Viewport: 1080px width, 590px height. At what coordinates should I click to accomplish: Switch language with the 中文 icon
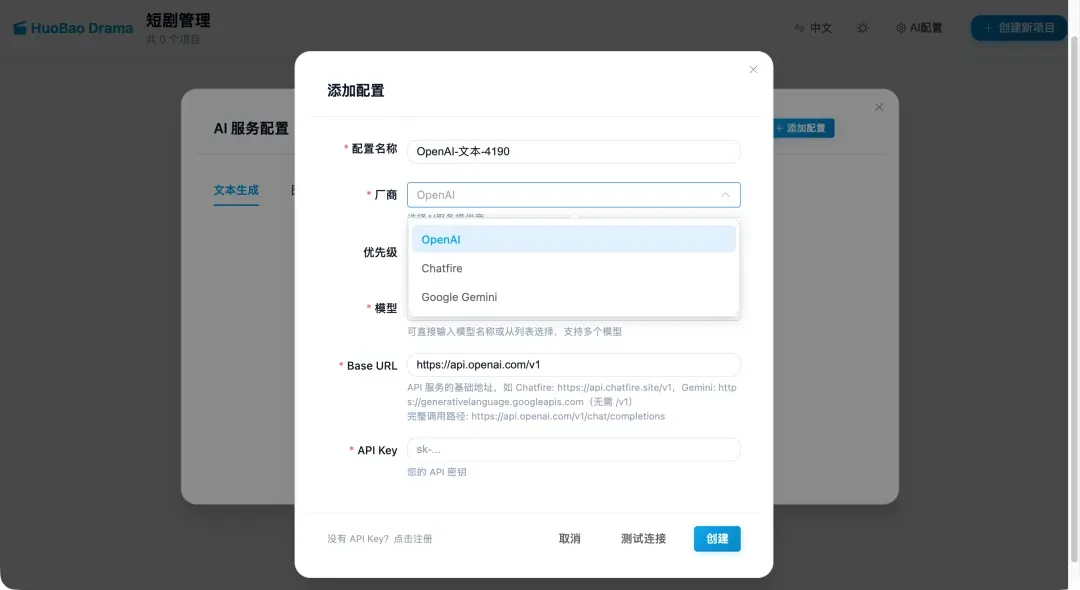[799, 28]
